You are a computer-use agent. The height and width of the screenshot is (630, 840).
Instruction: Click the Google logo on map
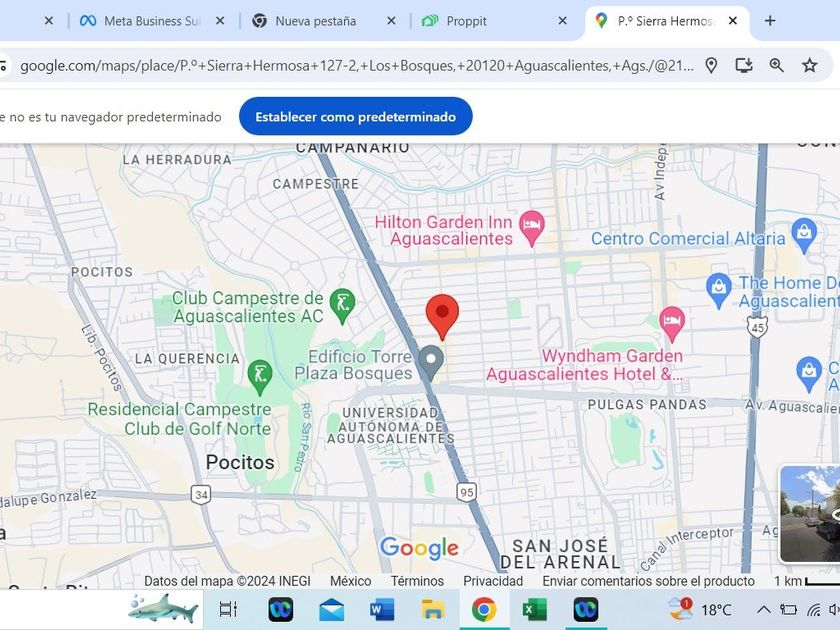point(419,548)
